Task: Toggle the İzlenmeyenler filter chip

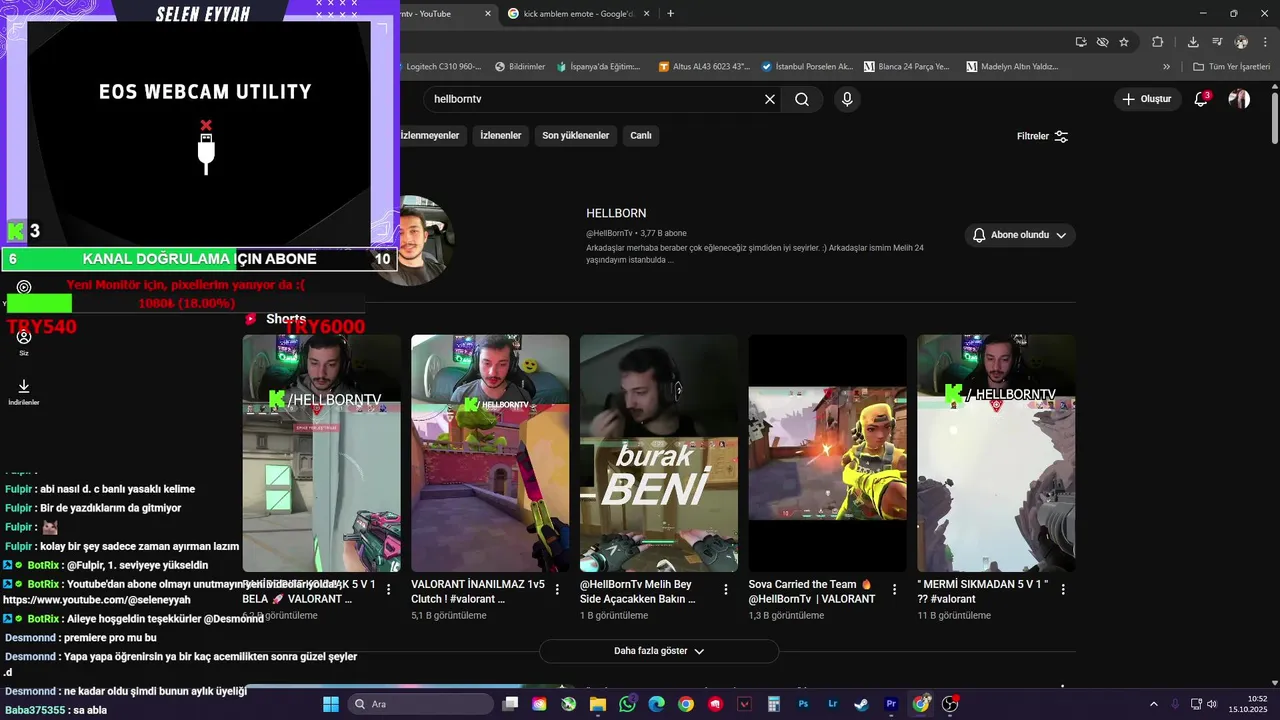Action: click(431, 136)
